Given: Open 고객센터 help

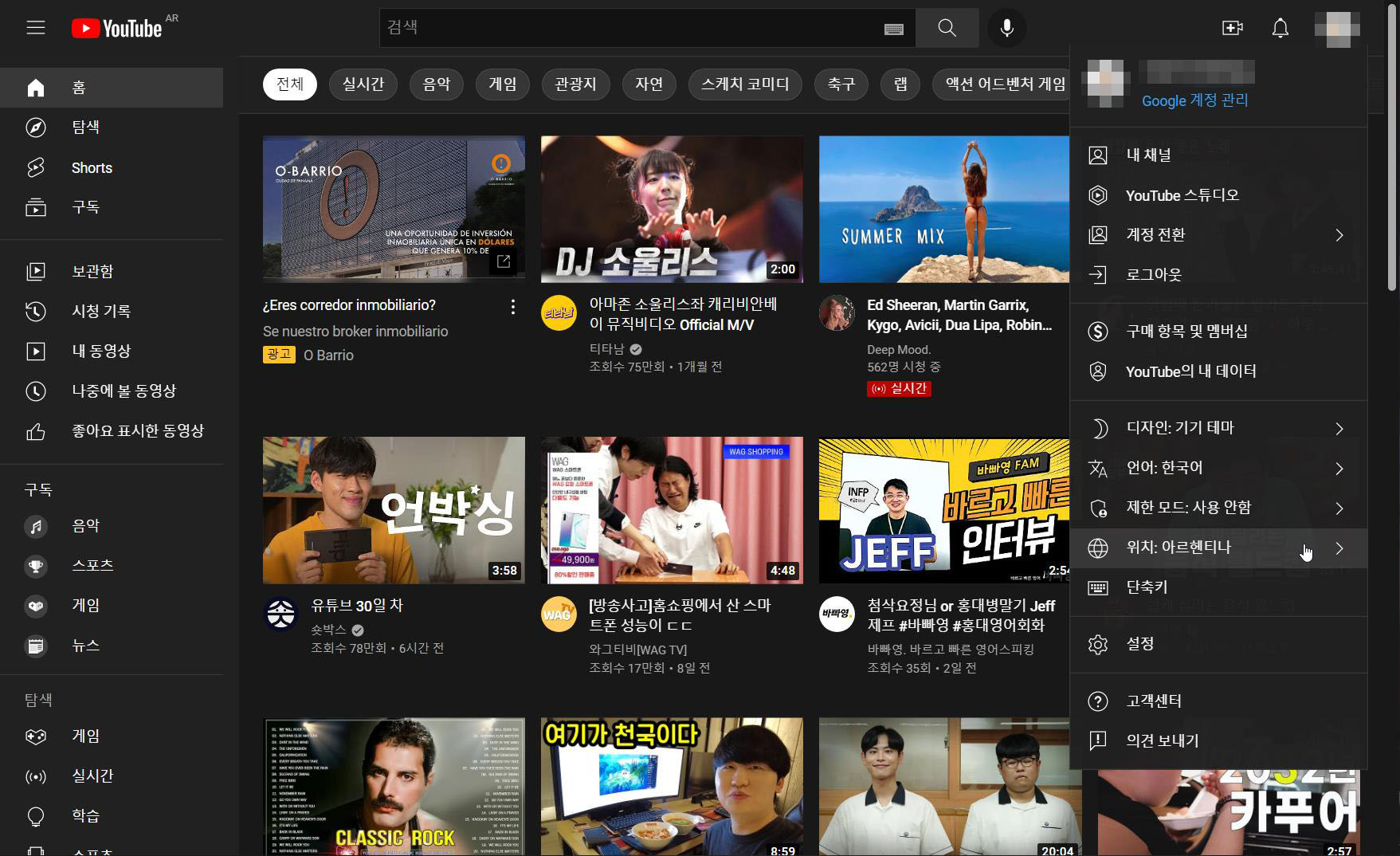Looking at the screenshot, I should [x=1218, y=701].
